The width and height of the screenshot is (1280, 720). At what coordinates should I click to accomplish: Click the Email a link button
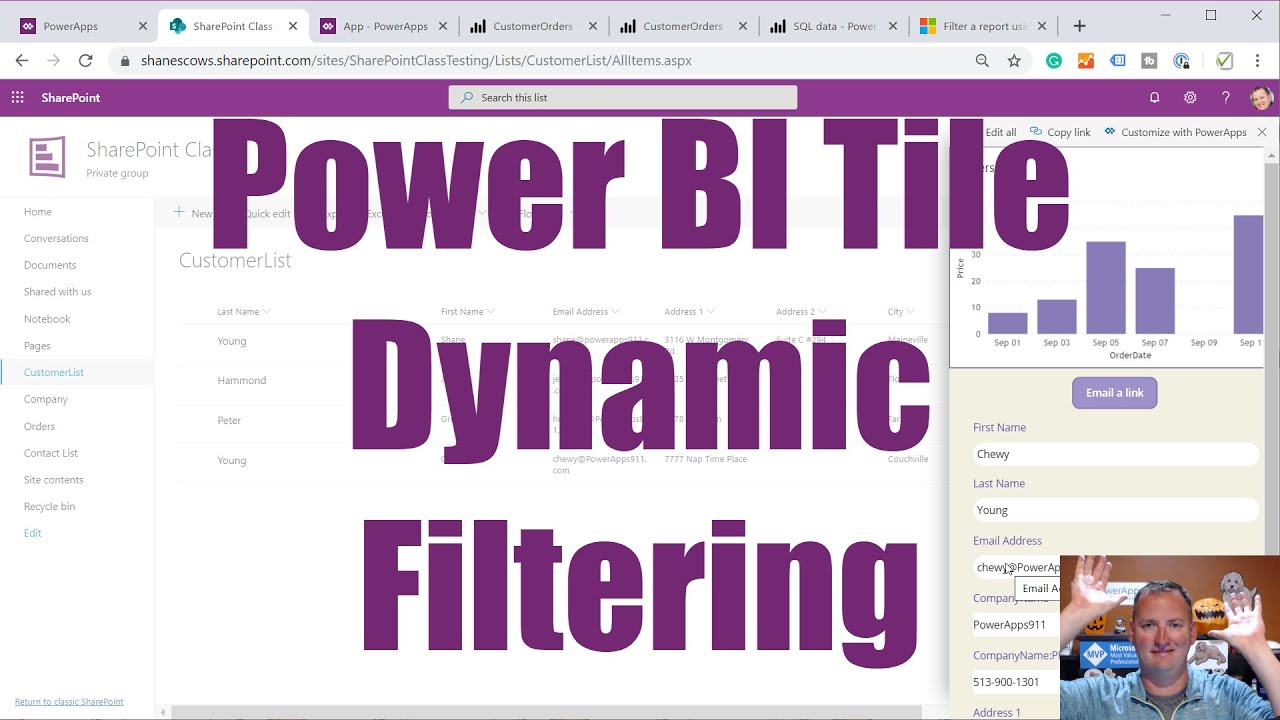(1115, 393)
